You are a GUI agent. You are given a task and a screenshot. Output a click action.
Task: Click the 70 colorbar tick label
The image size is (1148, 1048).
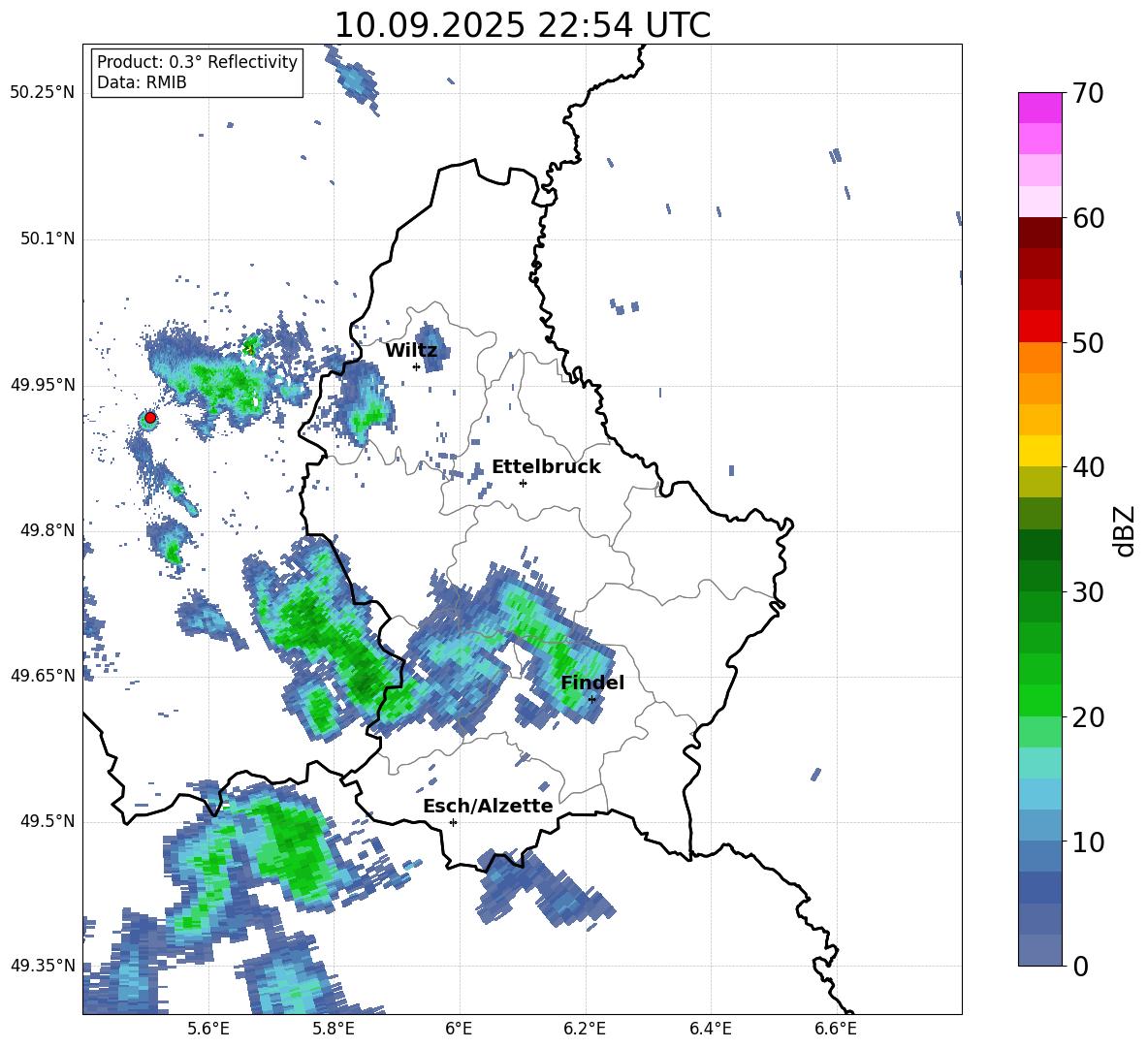click(x=1088, y=94)
